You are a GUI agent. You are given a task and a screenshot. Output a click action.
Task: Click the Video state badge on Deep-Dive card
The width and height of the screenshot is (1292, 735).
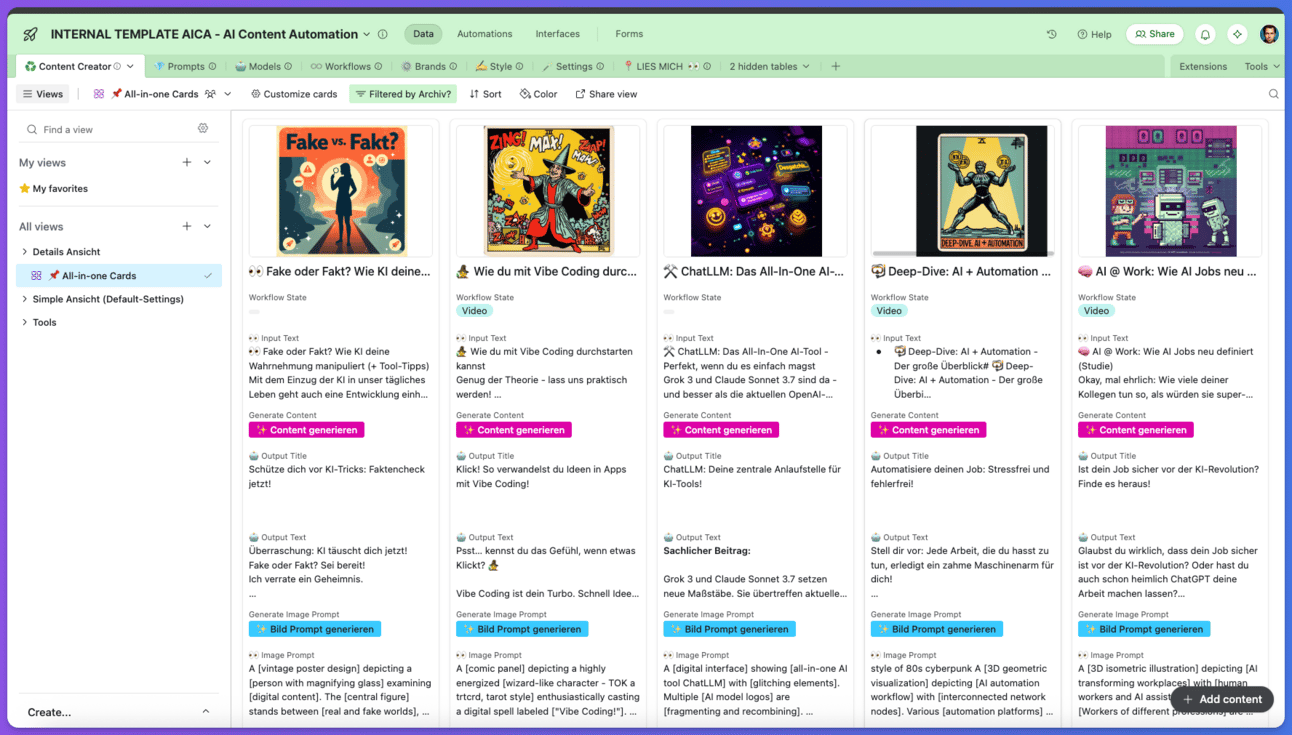point(889,311)
